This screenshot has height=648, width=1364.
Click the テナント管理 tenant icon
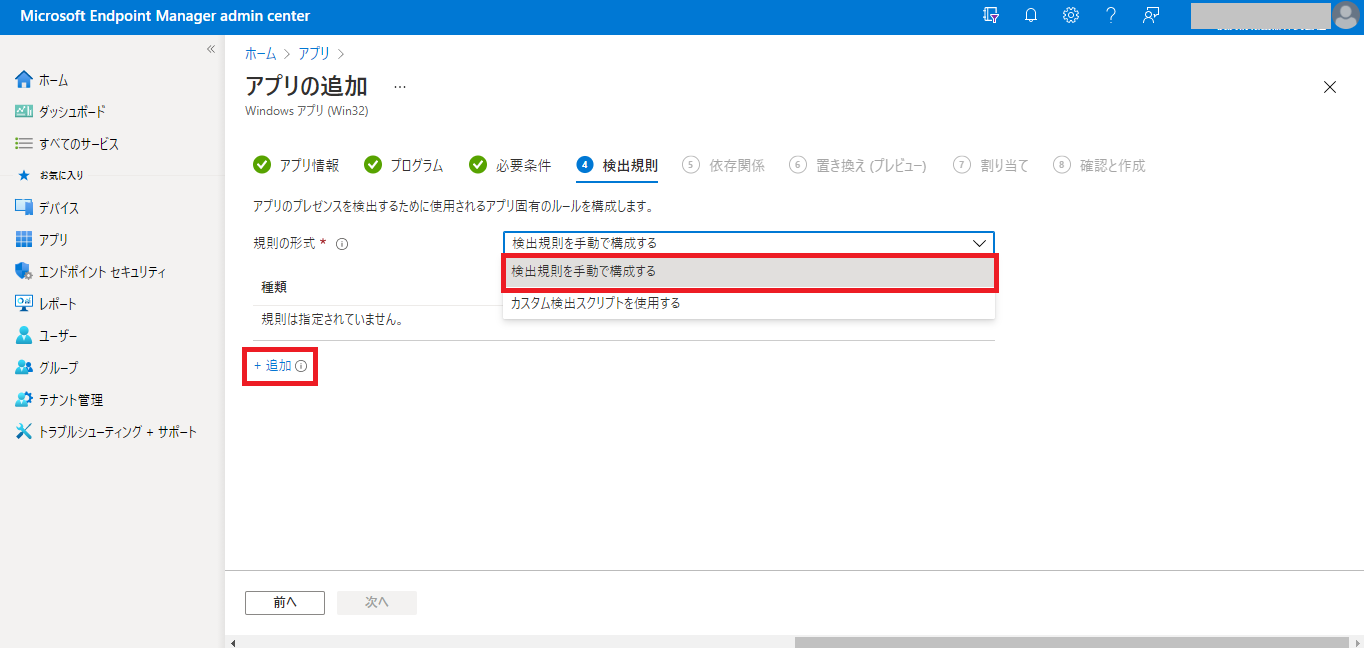point(24,400)
